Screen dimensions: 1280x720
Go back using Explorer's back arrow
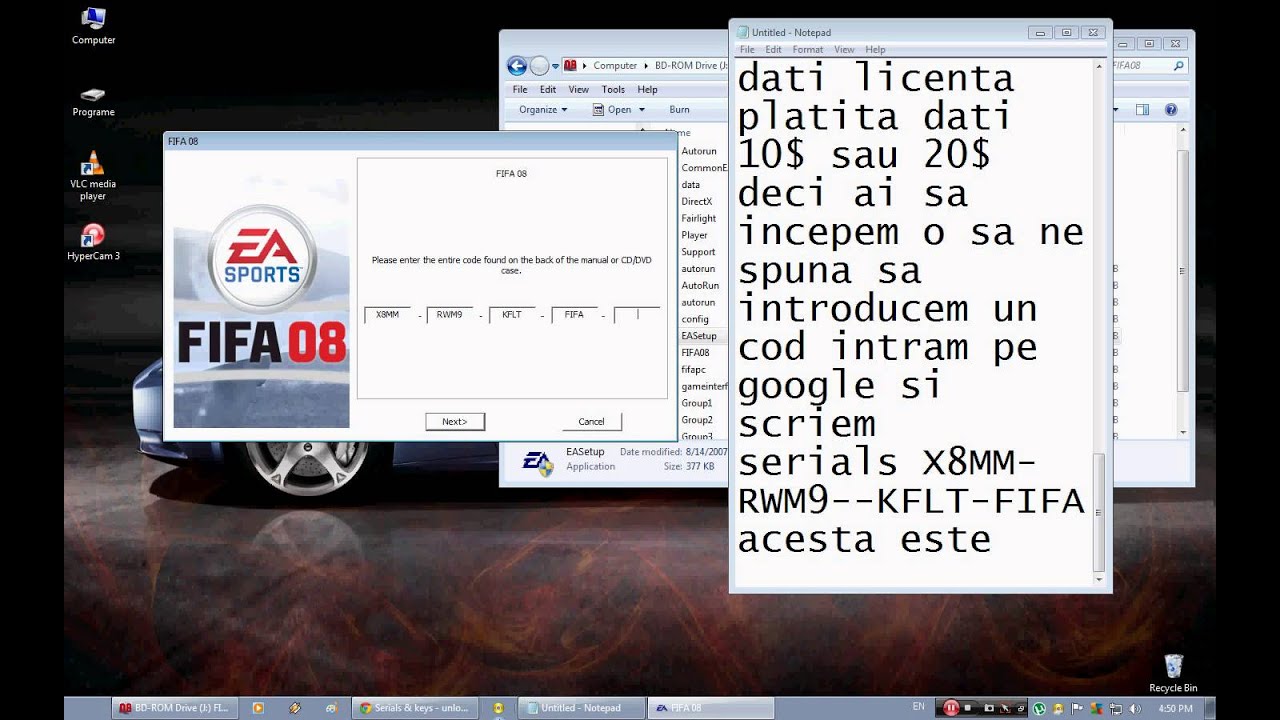click(x=517, y=66)
